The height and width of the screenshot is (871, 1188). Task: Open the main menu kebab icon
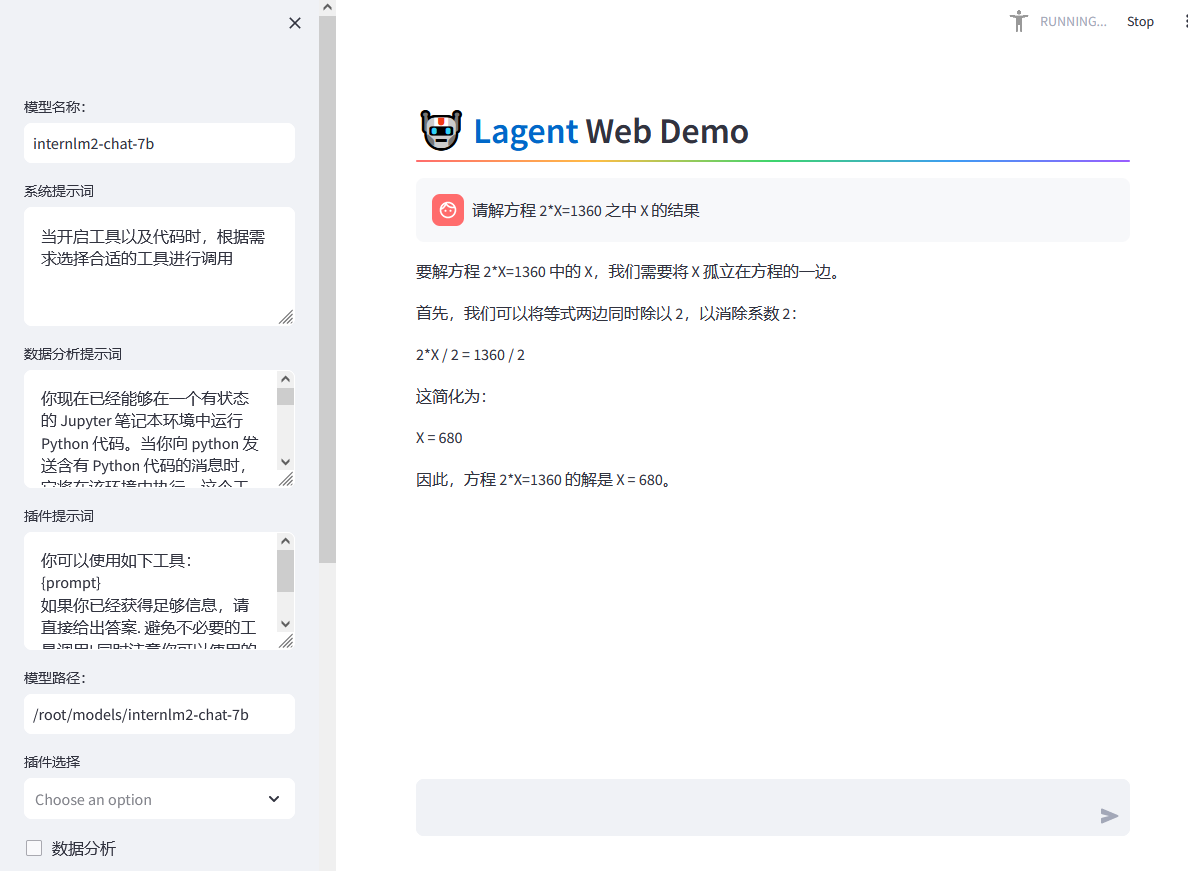1185,21
